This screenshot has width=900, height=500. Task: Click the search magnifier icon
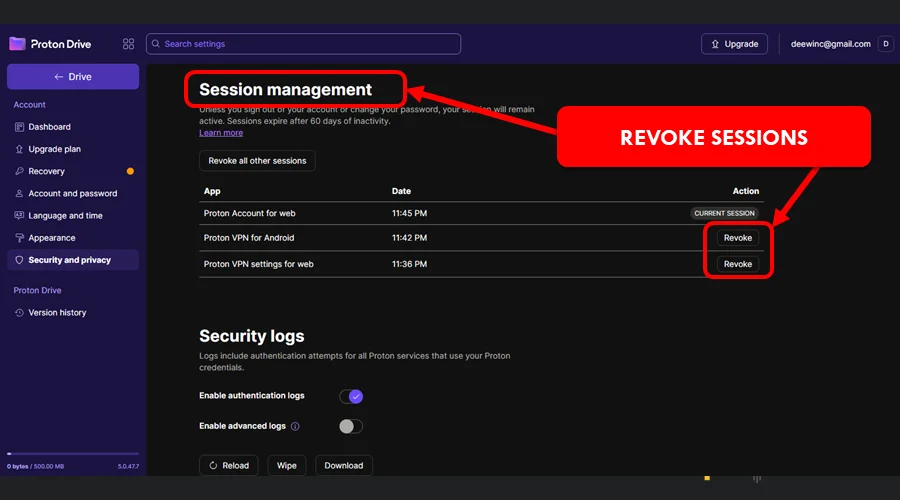[x=156, y=44]
